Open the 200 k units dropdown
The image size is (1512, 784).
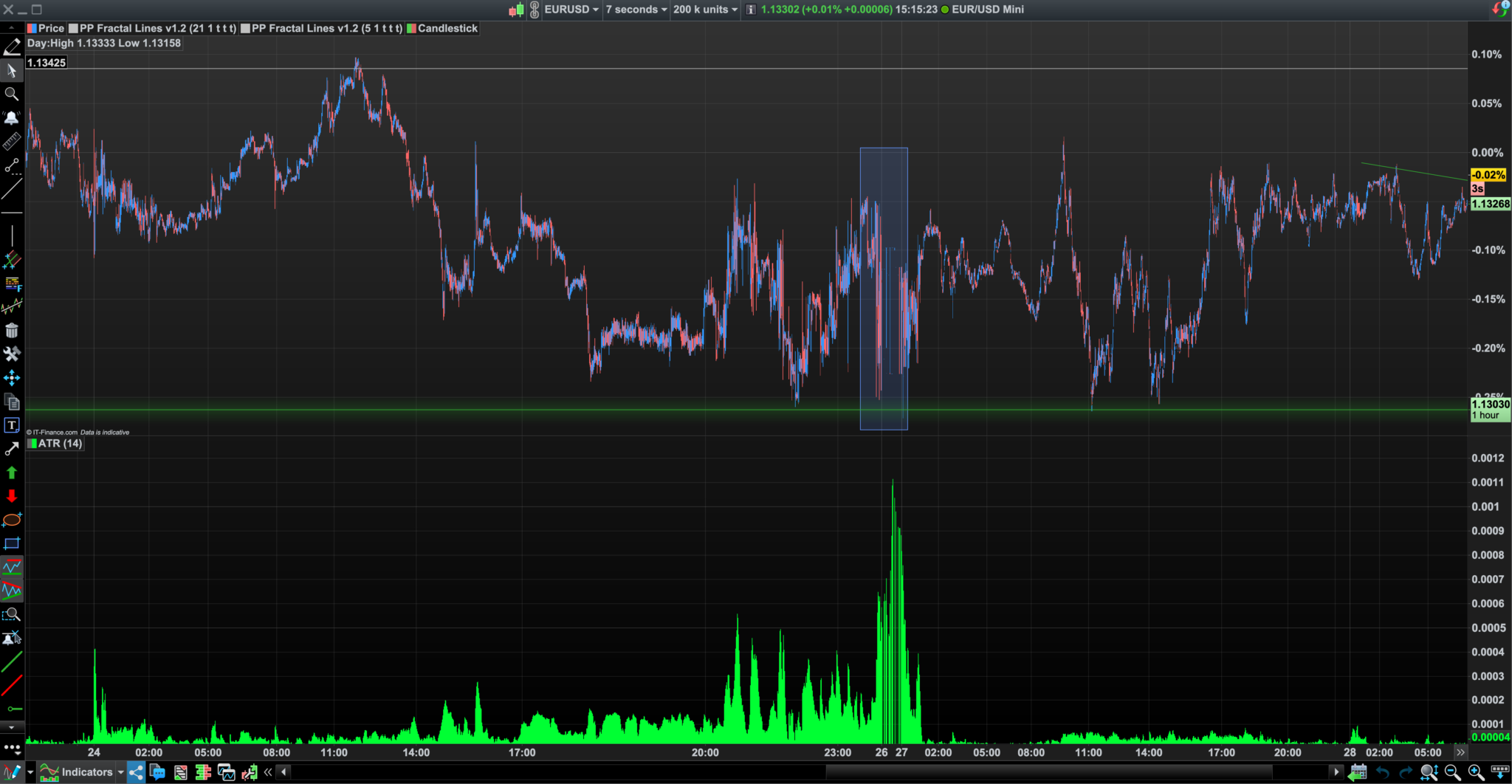pyautogui.click(x=705, y=10)
